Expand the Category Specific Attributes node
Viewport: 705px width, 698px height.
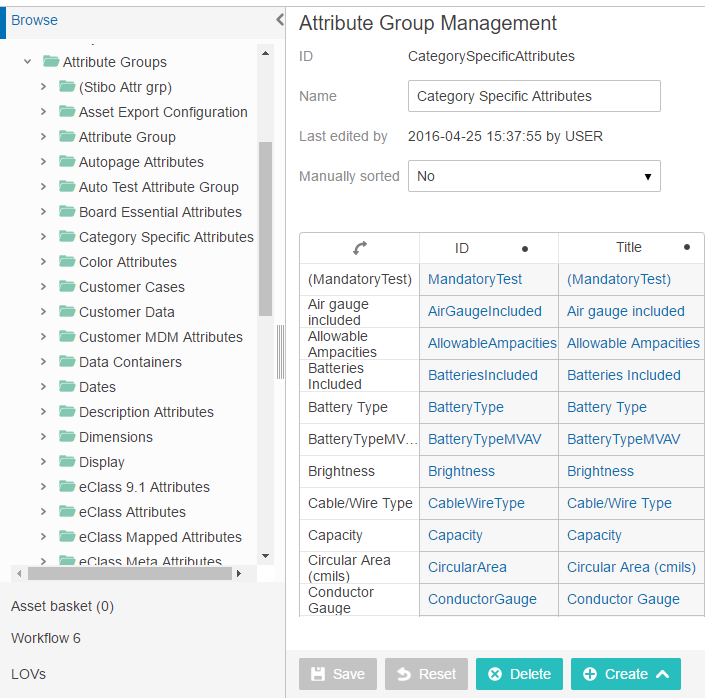click(x=43, y=237)
